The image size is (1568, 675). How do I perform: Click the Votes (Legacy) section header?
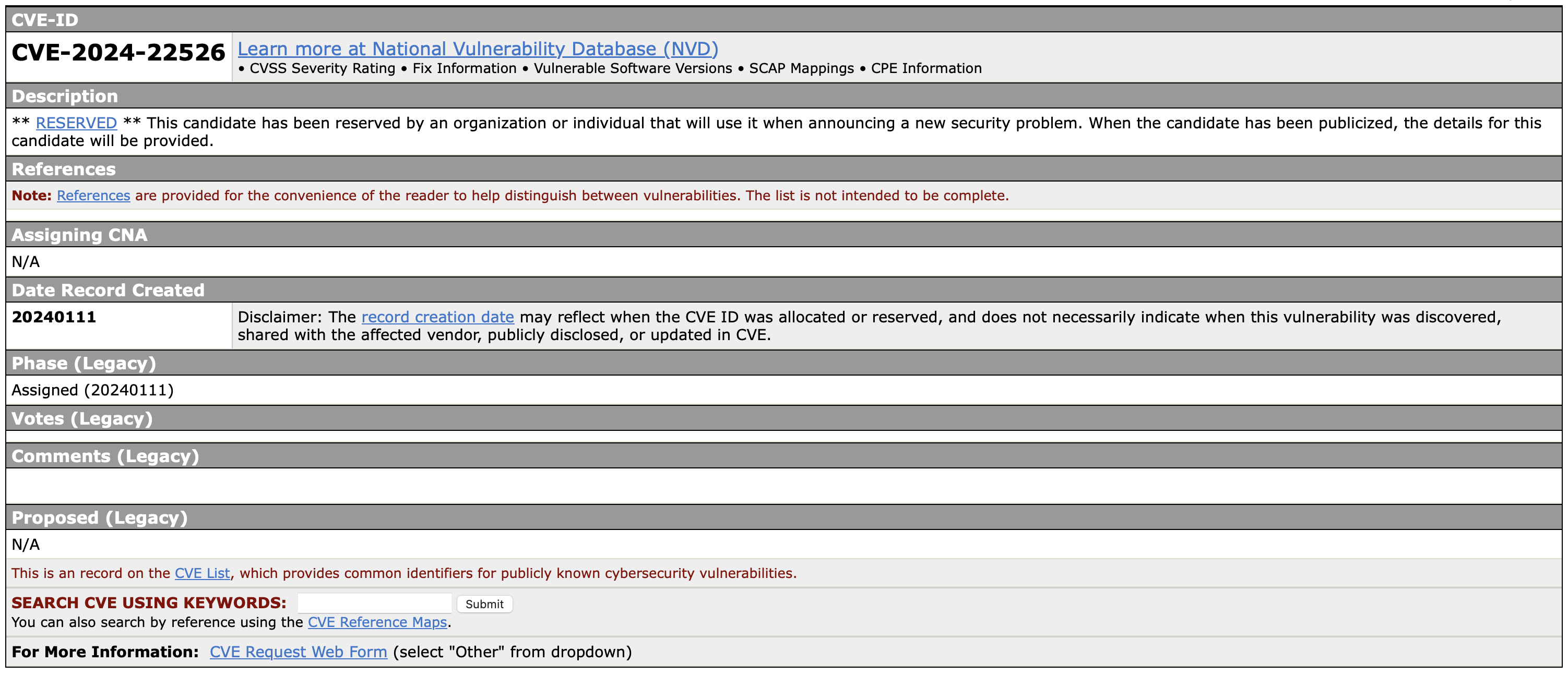pyautogui.click(x=81, y=418)
